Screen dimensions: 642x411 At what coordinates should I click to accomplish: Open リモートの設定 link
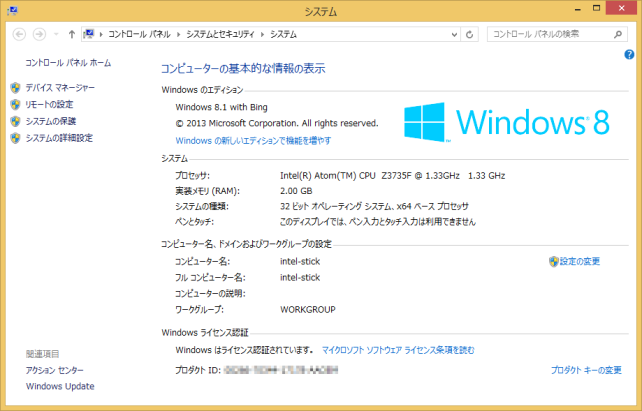point(49,104)
